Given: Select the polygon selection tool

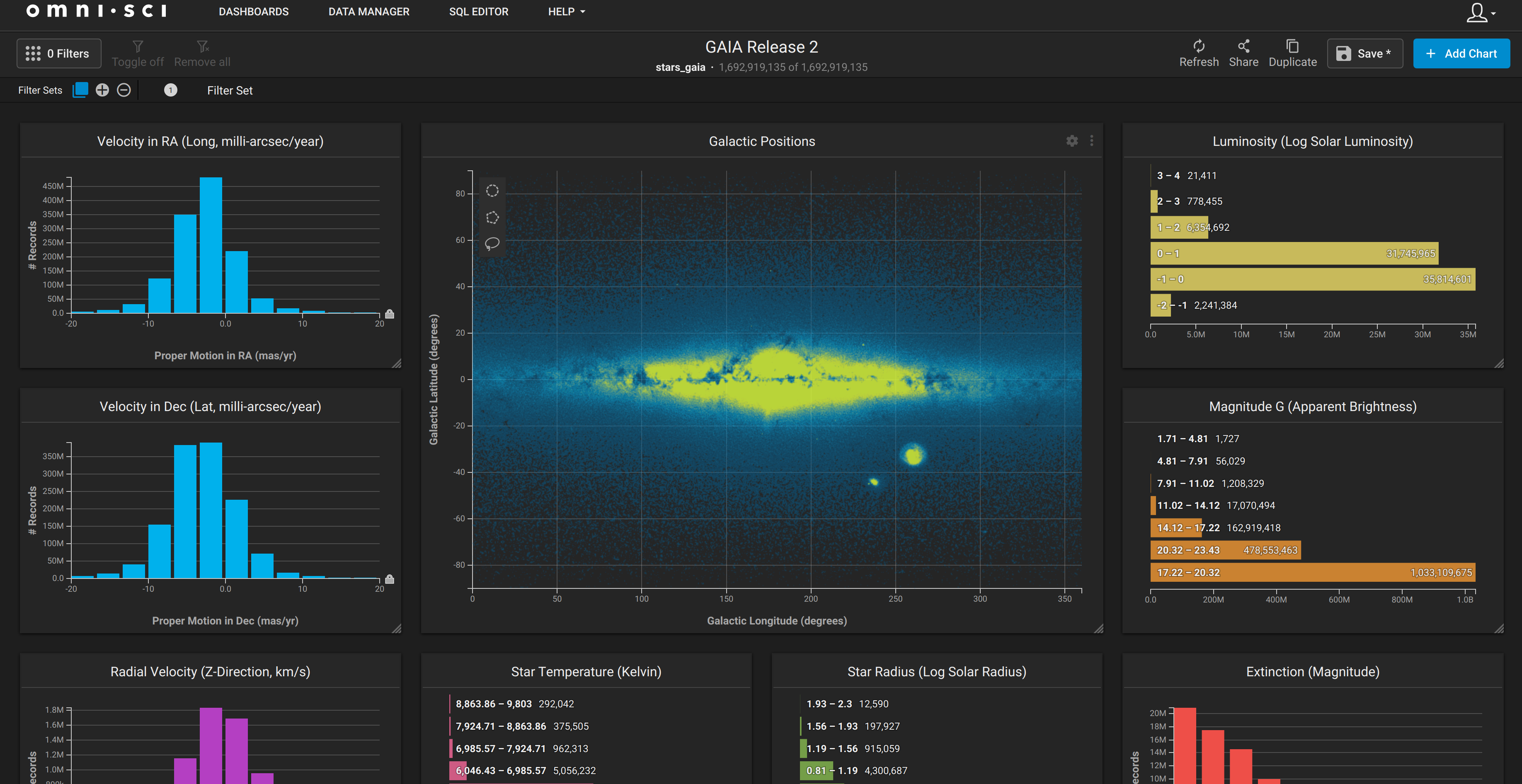Looking at the screenshot, I should (x=492, y=218).
